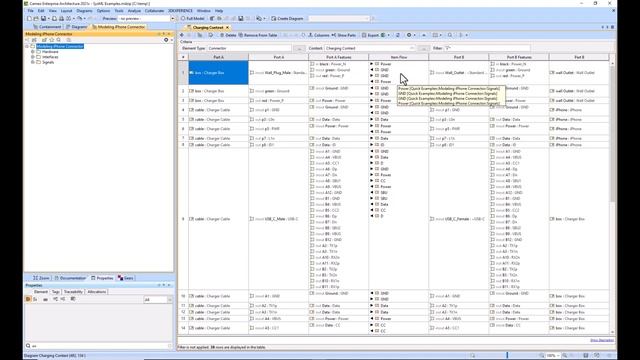Switch to the Zoom panel tab
This screenshot has width=640, height=360.
pyautogui.click(x=41, y=278)
